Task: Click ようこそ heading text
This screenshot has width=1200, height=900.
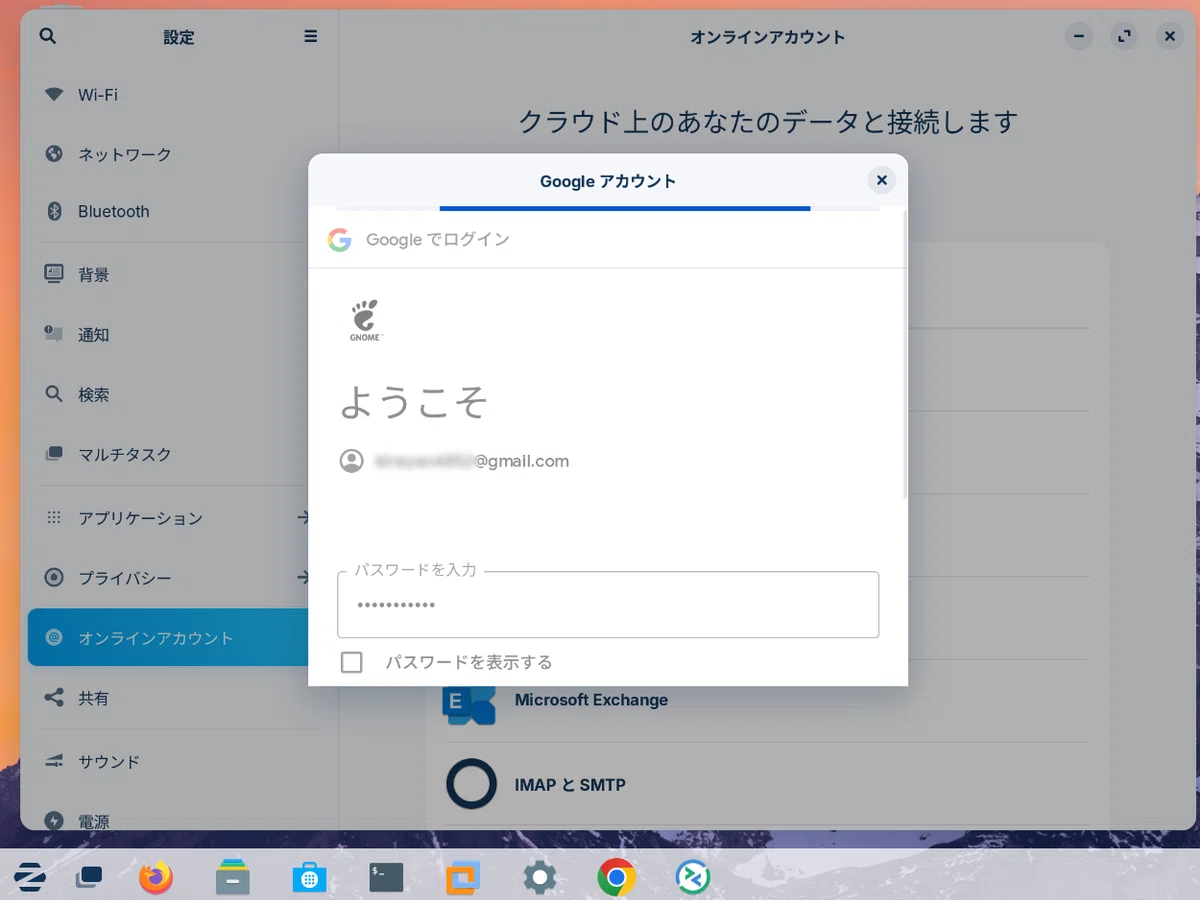Action: tap(414, 401)
